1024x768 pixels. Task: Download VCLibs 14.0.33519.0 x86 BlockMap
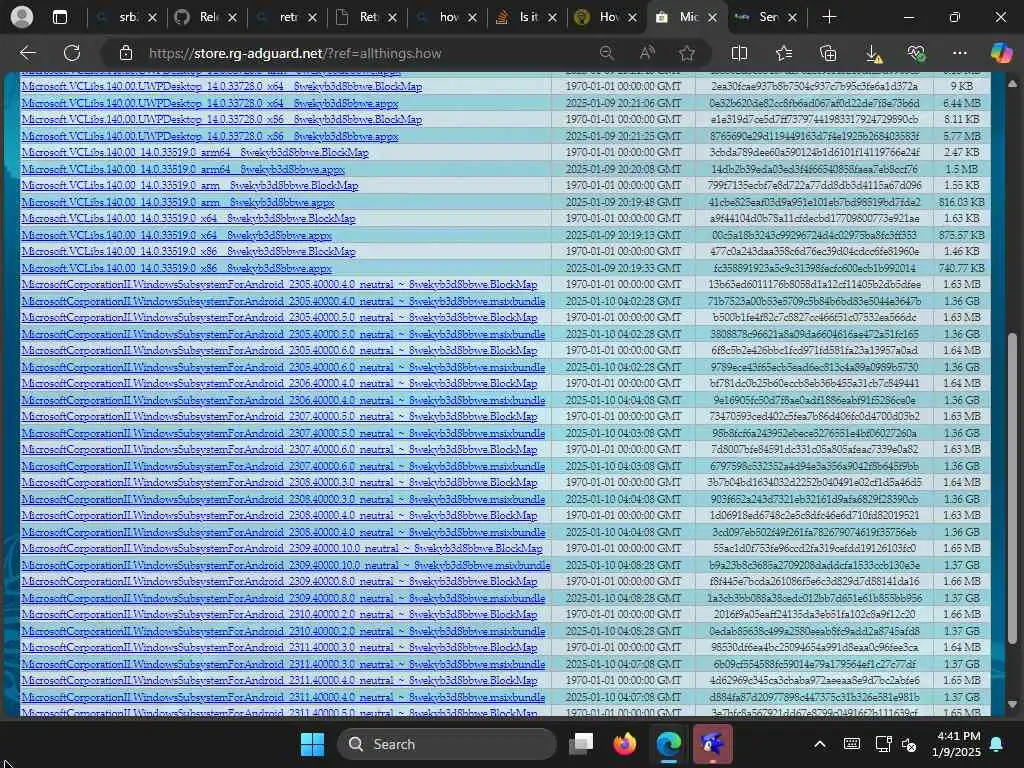(x=188, y=251)
